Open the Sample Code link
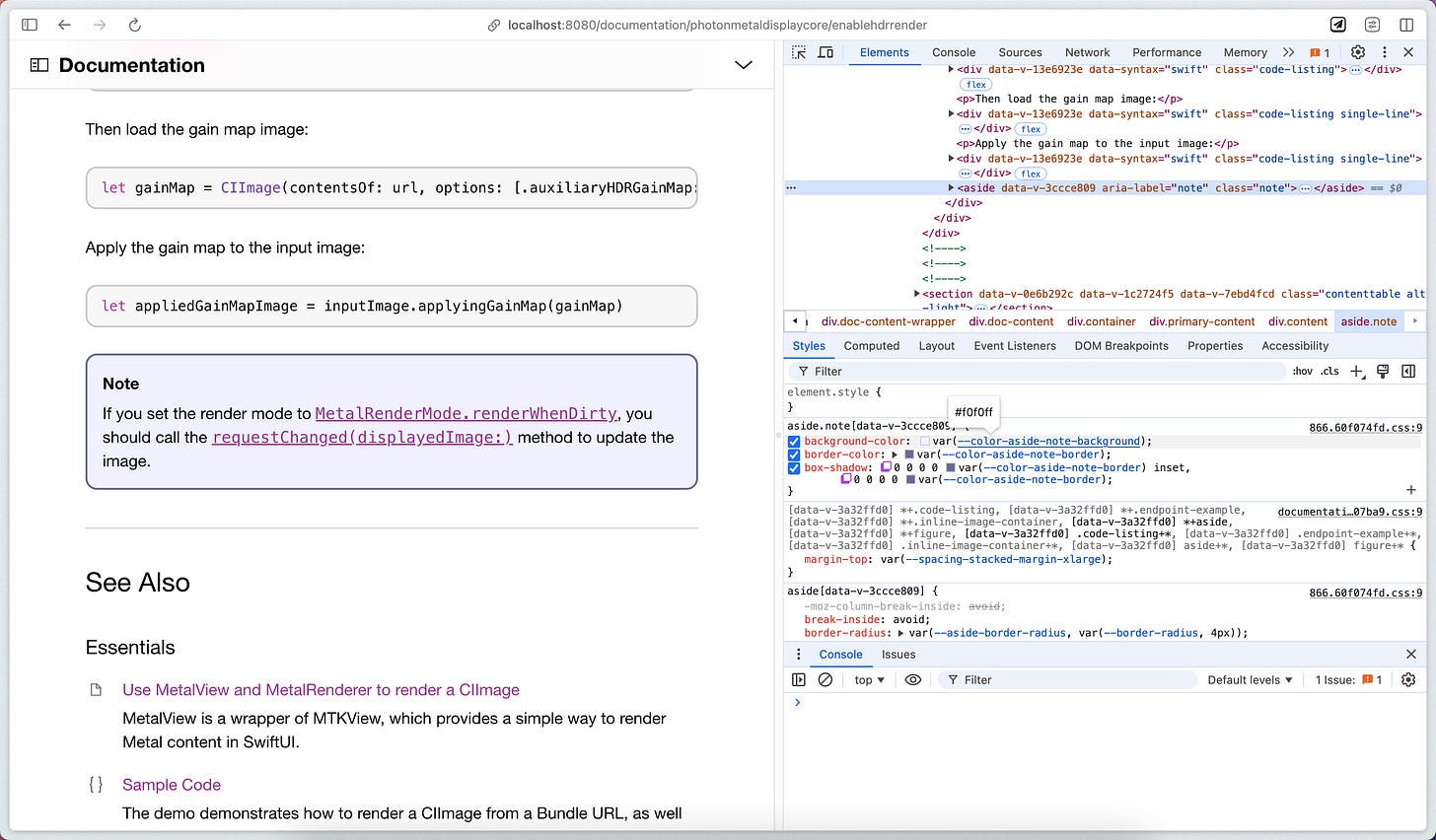This screenshot has width=1436, height=840. tap(172, 785)
